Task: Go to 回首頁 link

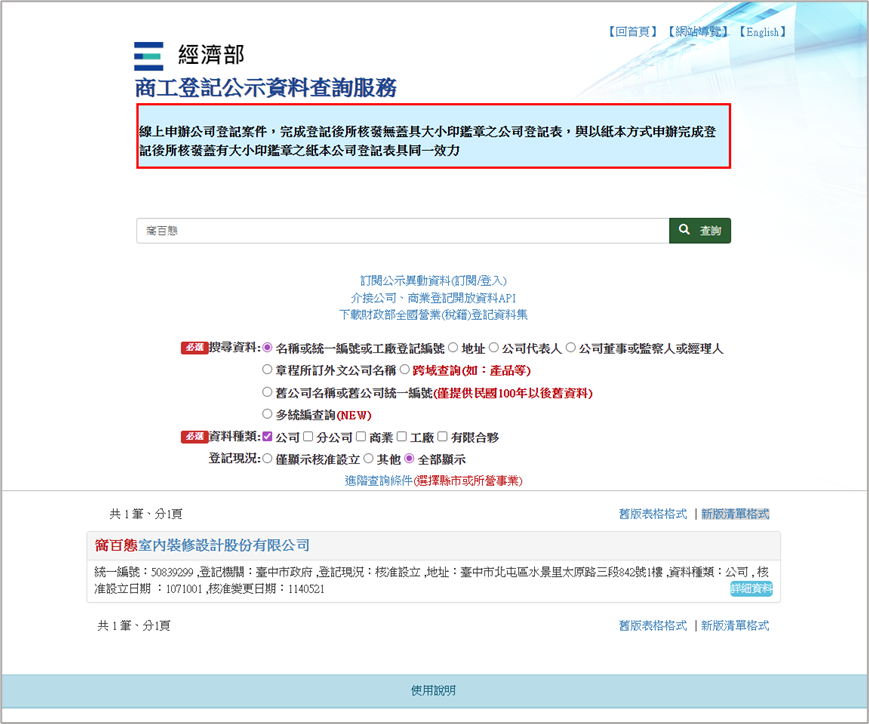Action: click(x=632, y=32)
